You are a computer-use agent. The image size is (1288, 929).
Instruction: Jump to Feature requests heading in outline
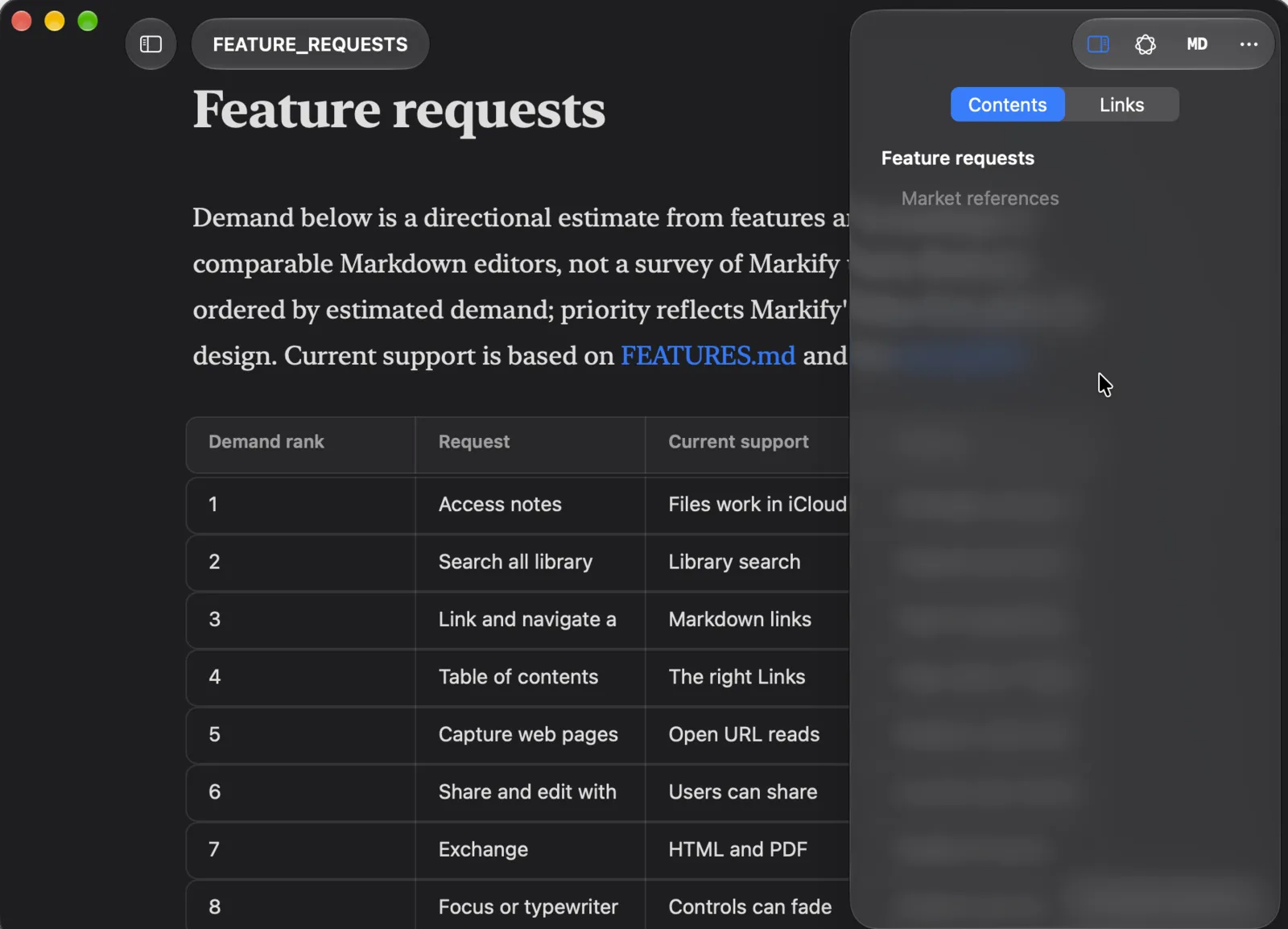point(957,158)
